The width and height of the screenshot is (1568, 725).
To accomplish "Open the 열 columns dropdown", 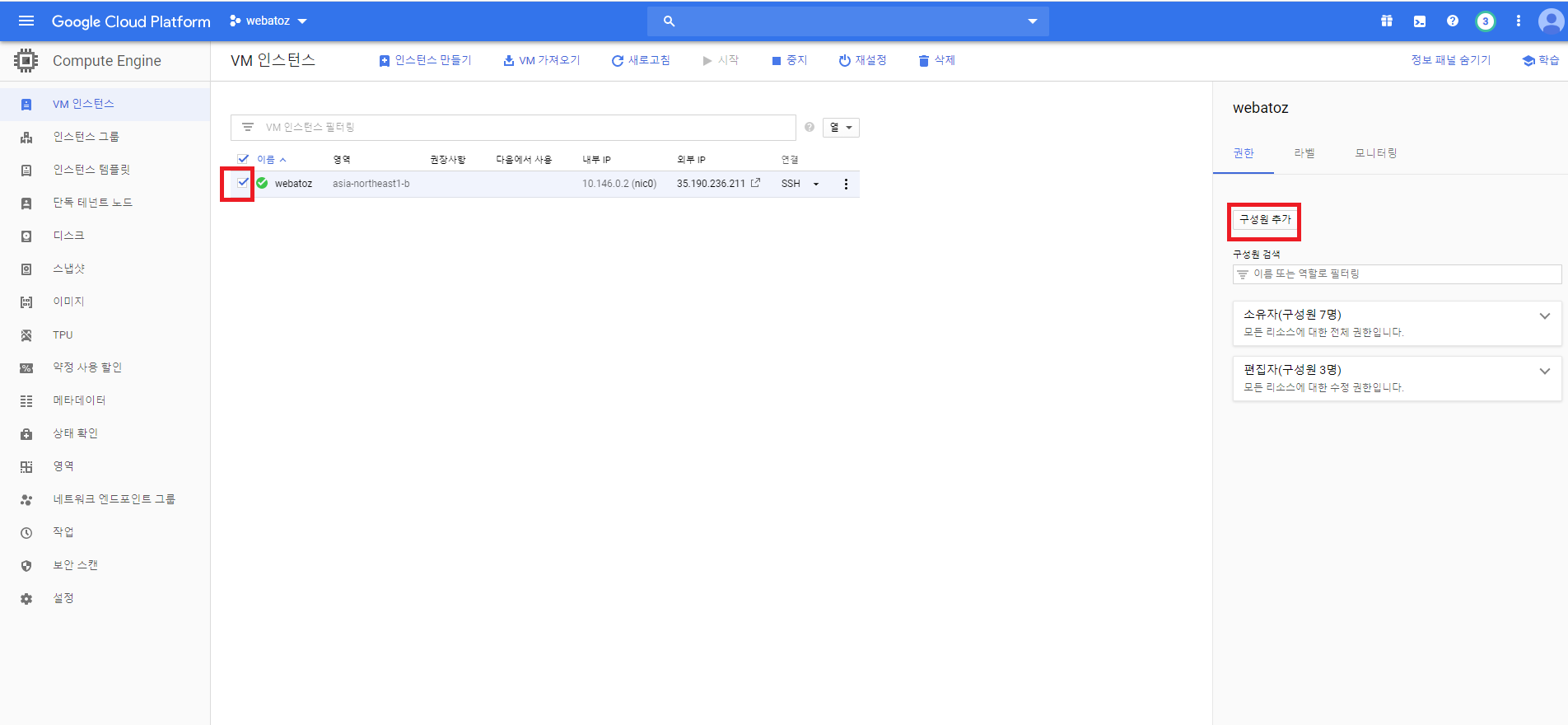I will tap(841, 127).
